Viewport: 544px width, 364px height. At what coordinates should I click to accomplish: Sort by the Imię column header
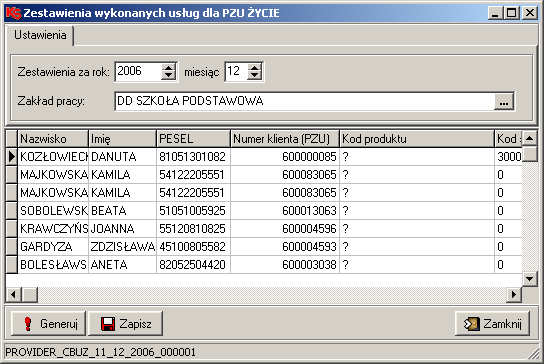coord(122,139)
